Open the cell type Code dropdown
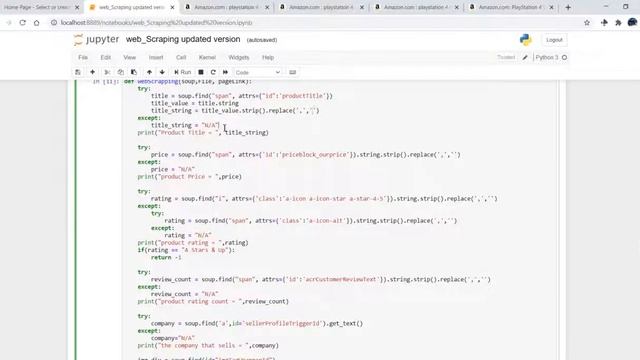Viewport: 640px width, 360px height. pos(258,72)
